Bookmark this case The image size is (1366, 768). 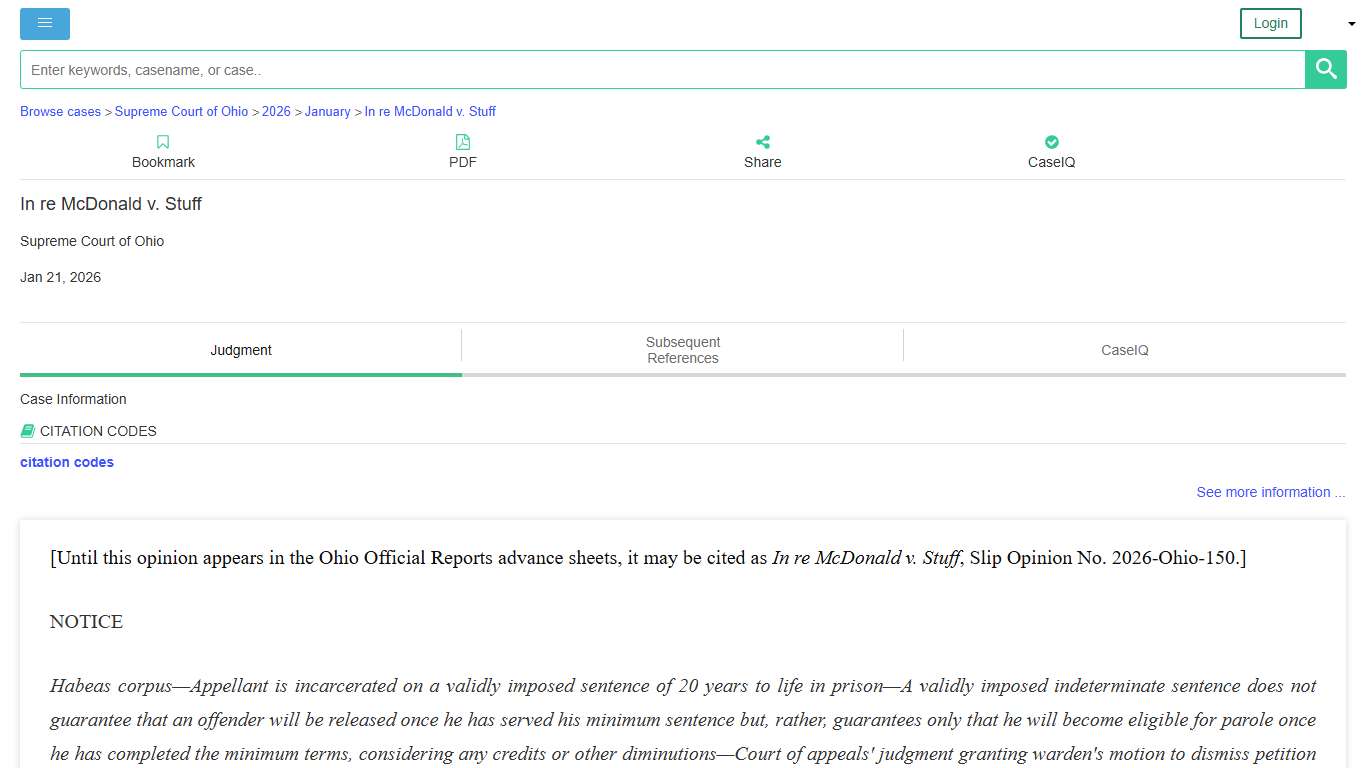coord(162,151)
